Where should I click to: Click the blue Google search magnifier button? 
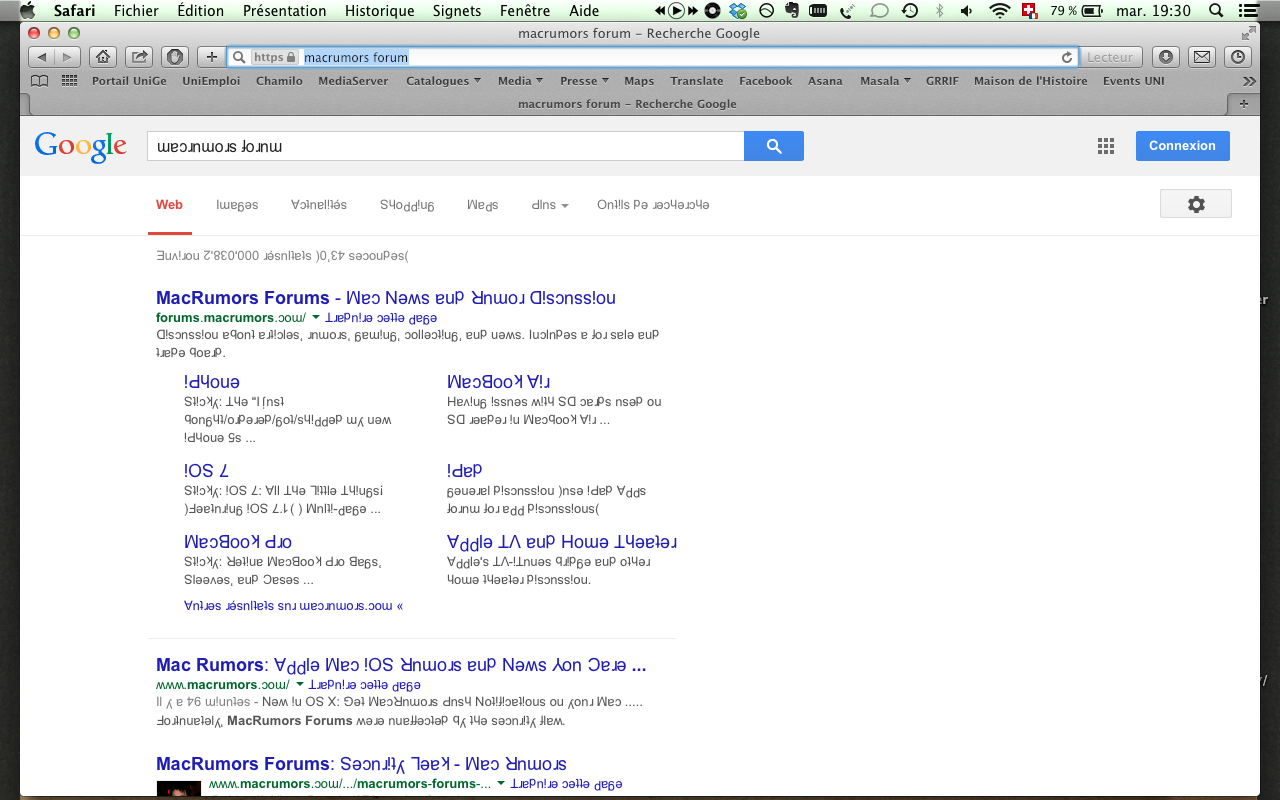click(774, 146)
